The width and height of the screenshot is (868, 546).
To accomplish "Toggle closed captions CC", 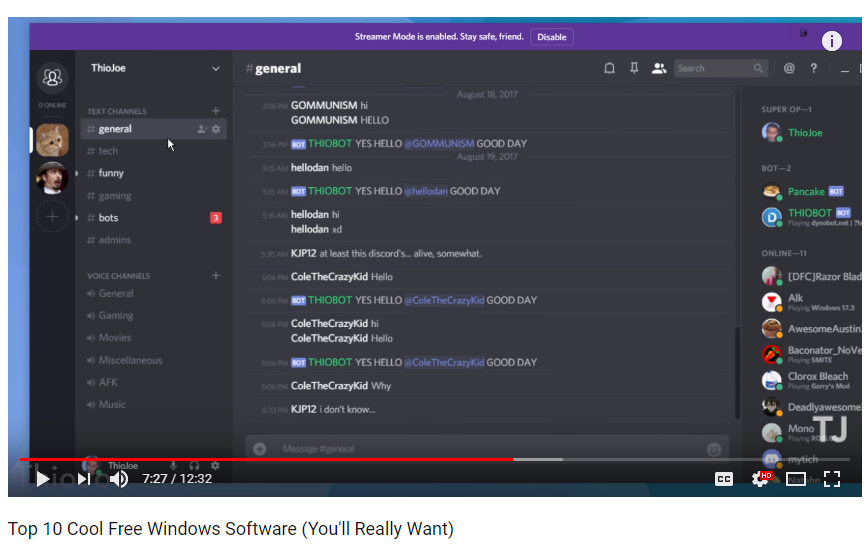I will tap(724, 480).
